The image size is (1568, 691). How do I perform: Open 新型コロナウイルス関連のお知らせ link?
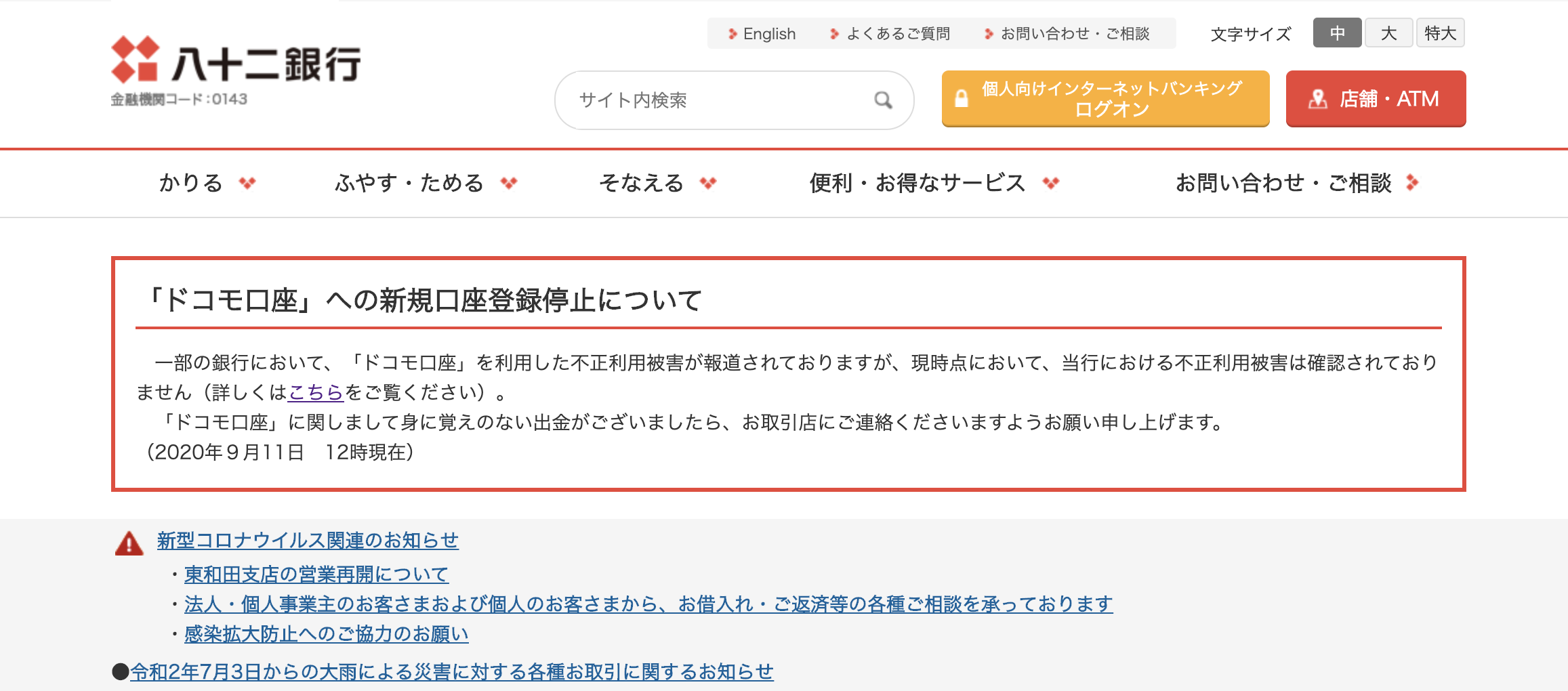[x=308, y=541]
